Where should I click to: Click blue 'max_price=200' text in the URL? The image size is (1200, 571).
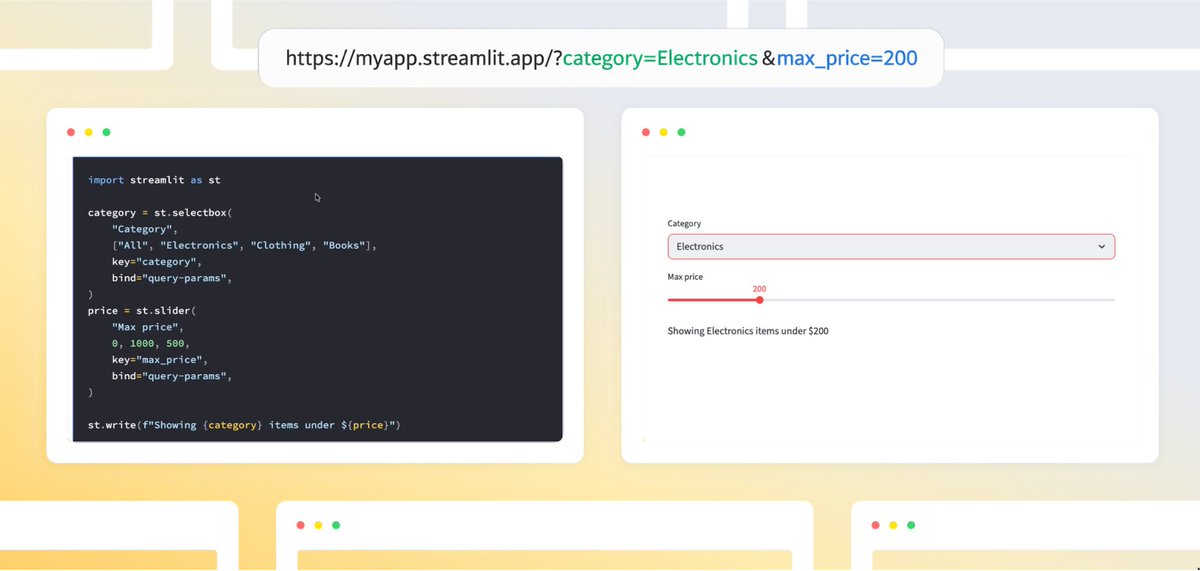coord(847,58)
